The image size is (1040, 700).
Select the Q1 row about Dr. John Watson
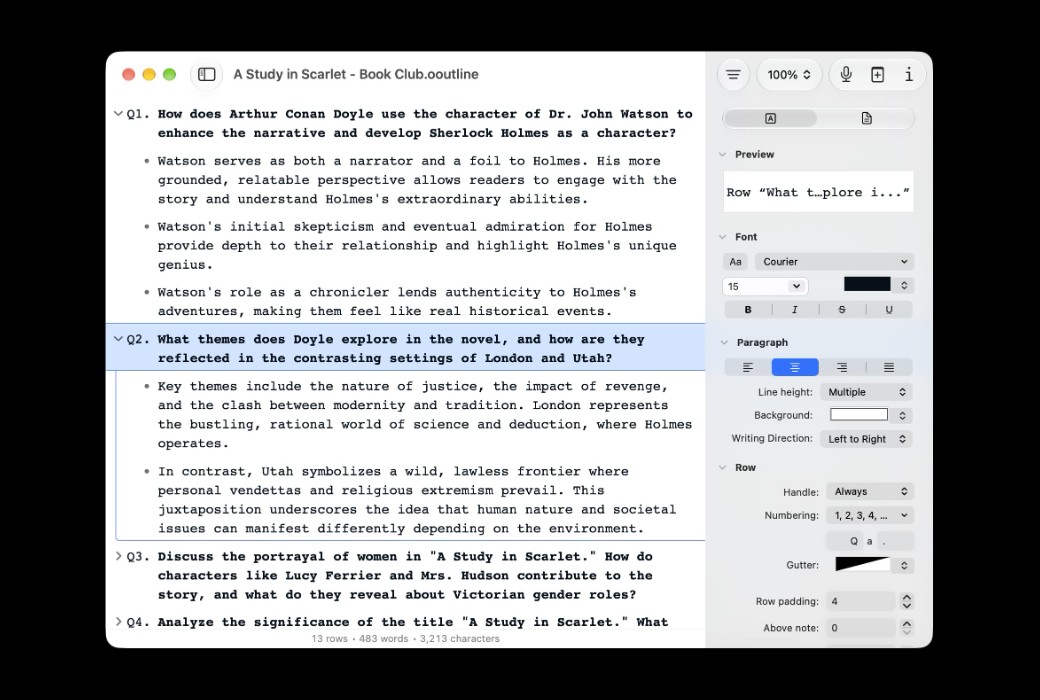(x=405, y=123)
